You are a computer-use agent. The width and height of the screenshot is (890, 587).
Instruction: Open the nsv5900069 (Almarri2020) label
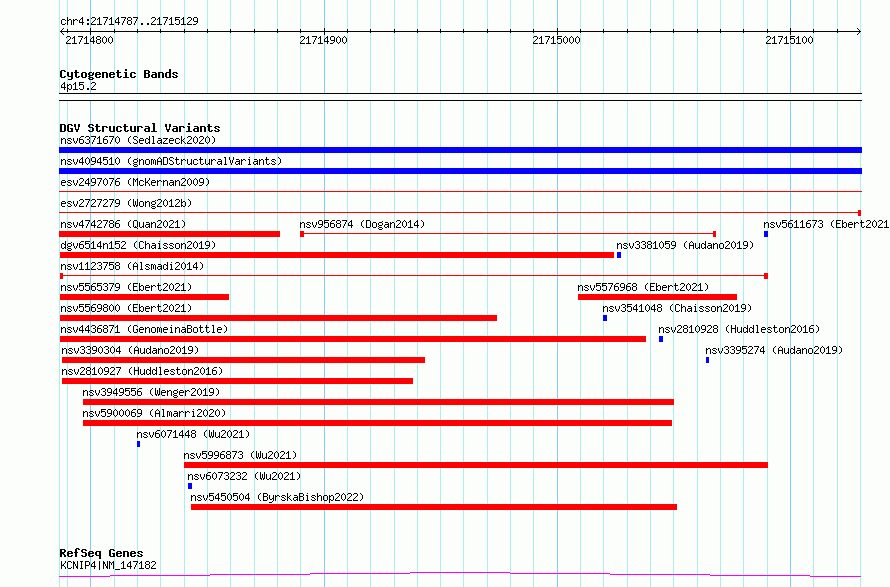[x=154, y=413]
